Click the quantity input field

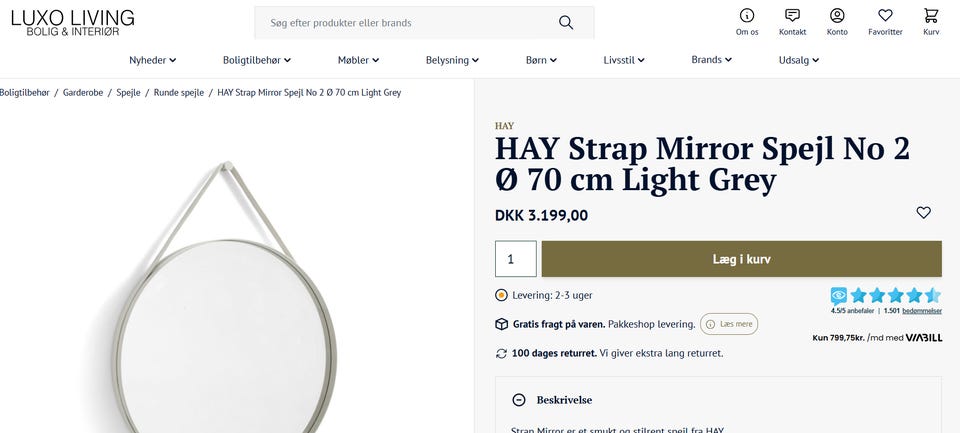[515, 259]
